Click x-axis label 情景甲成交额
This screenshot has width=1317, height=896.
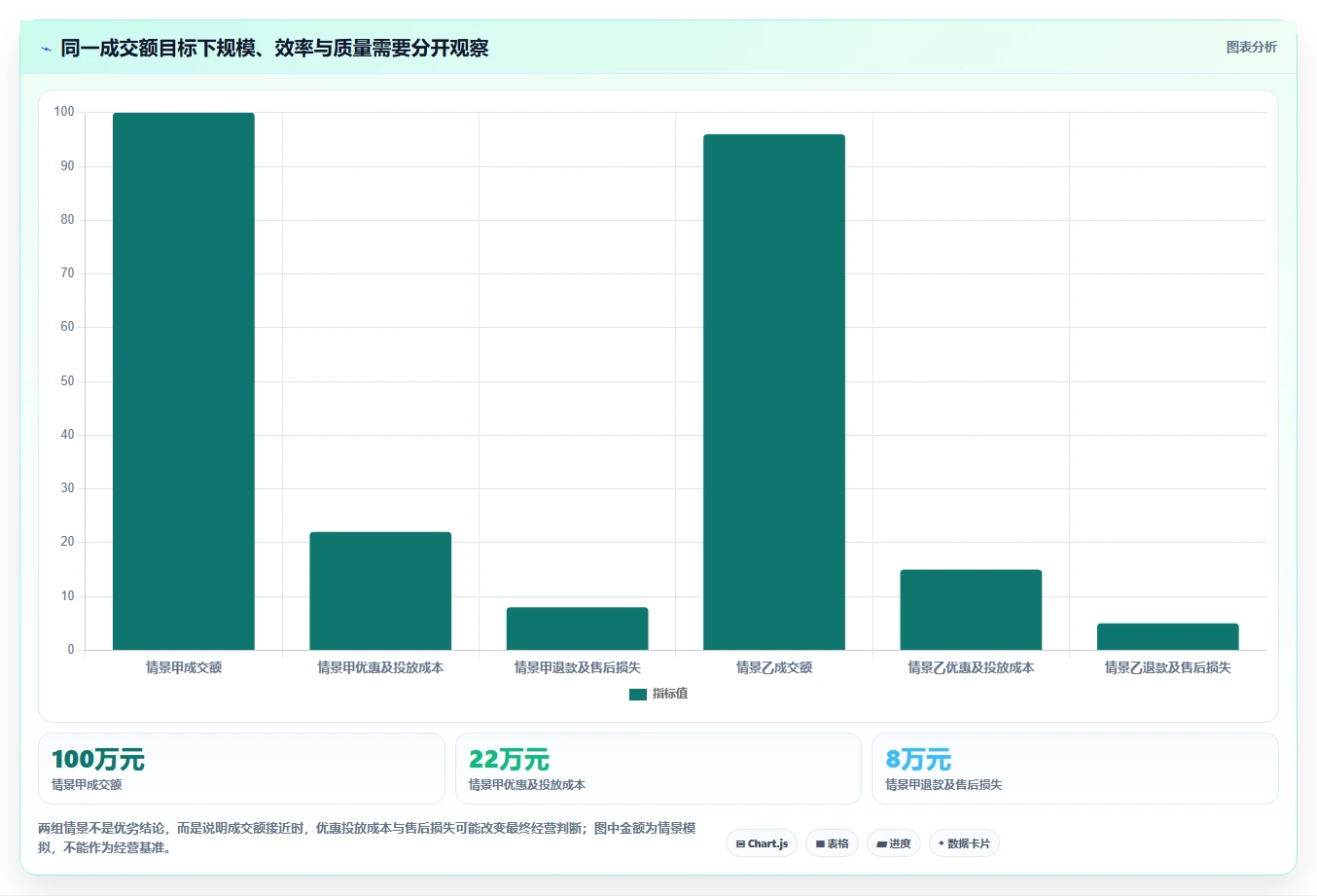184,667
